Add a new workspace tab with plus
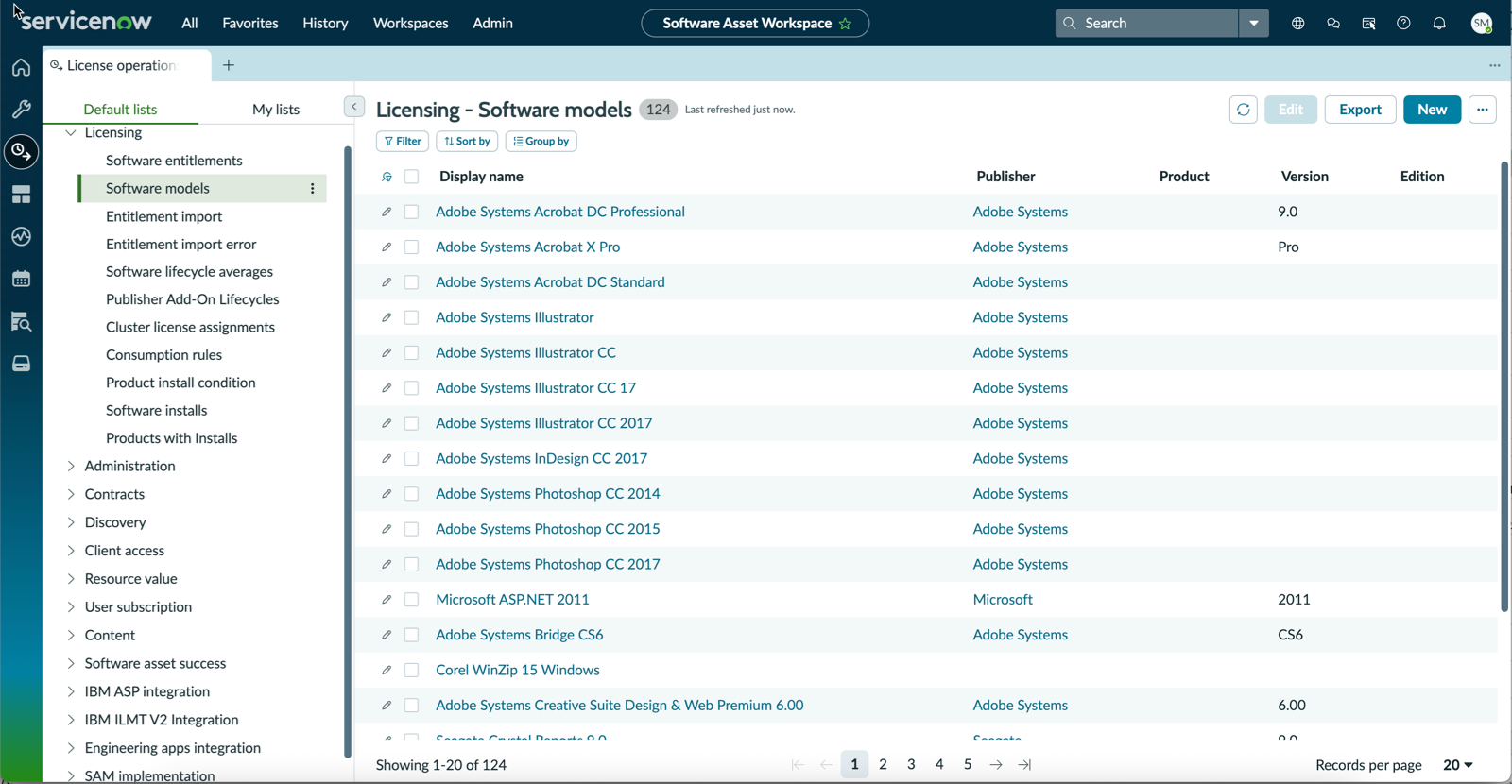 coord(229,65)
